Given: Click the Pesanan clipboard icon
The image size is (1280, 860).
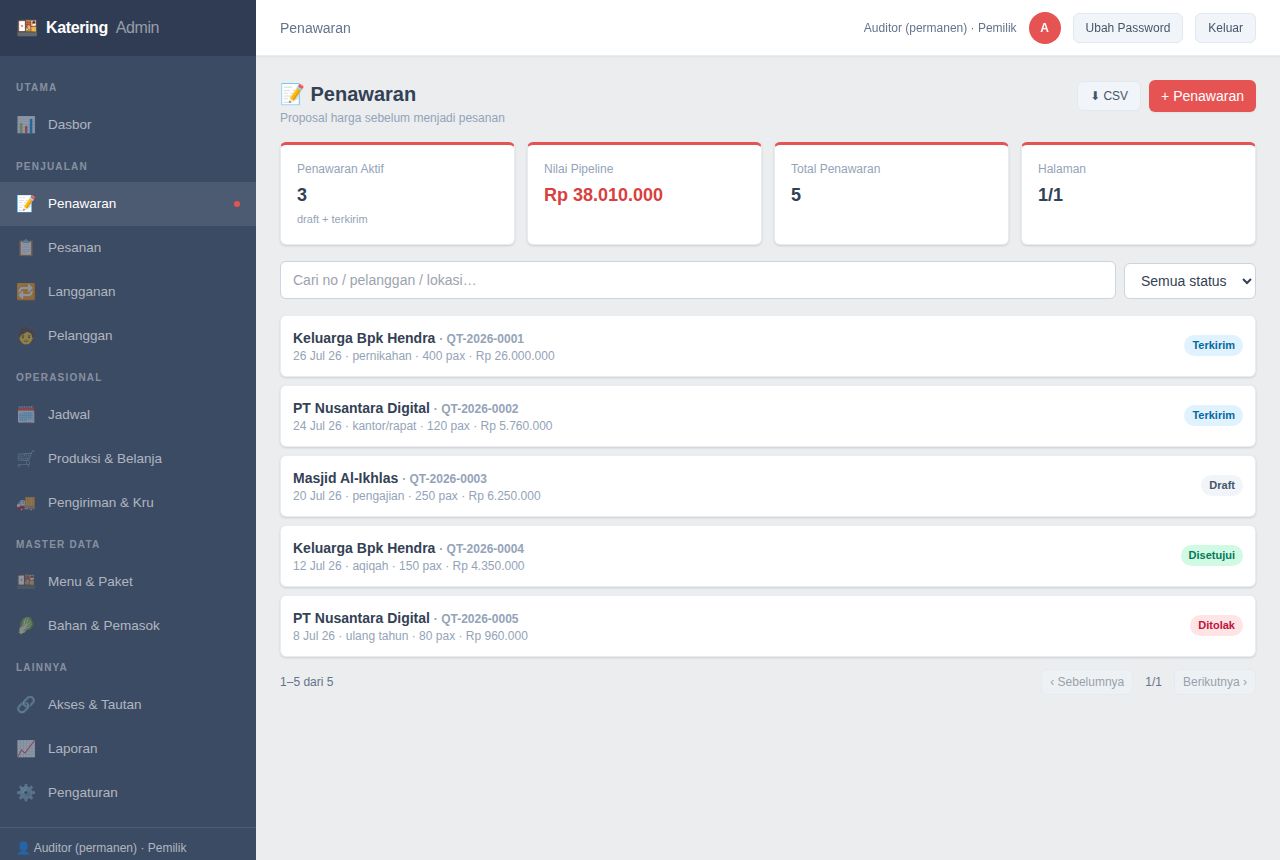Looking at the screenshot, I should tap(26, 248).
